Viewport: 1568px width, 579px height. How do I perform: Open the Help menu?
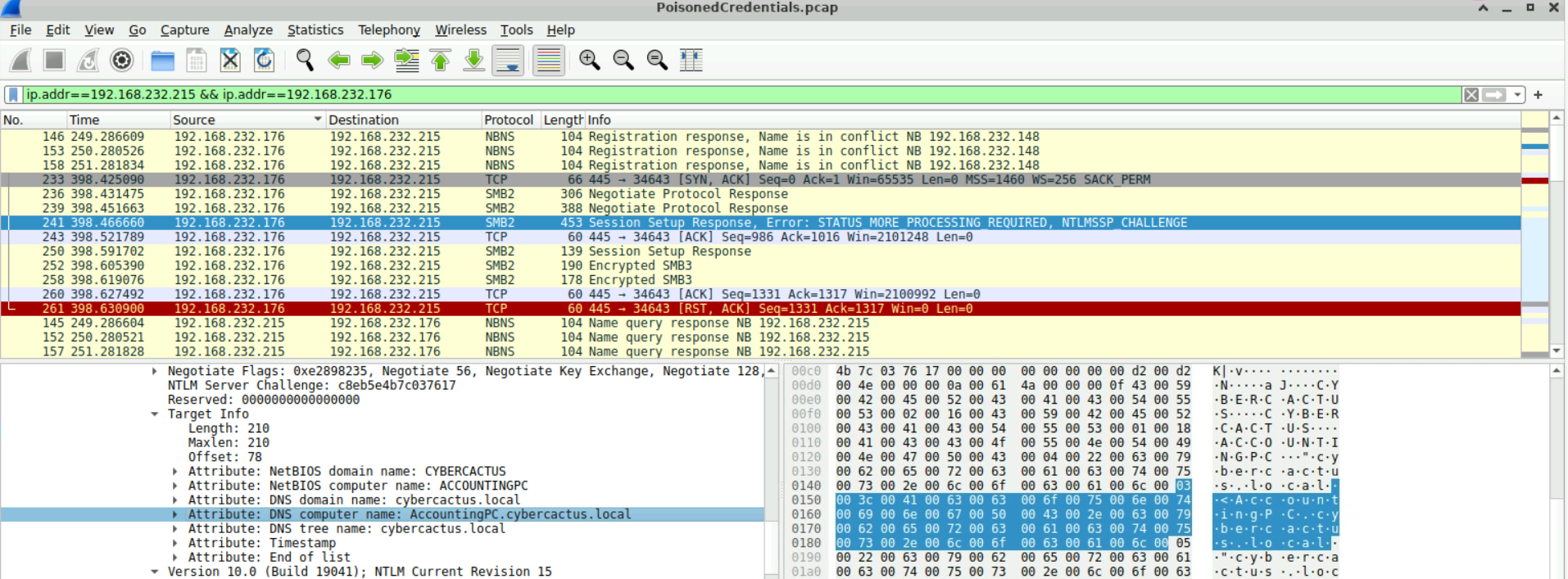pos(560,29)
